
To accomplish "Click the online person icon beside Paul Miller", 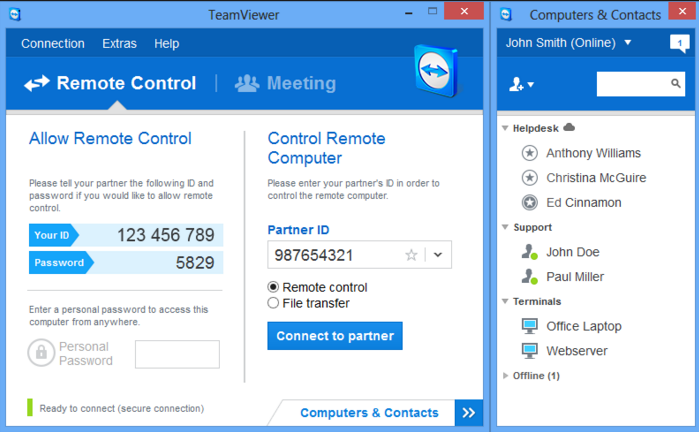I will click(530, 276).
